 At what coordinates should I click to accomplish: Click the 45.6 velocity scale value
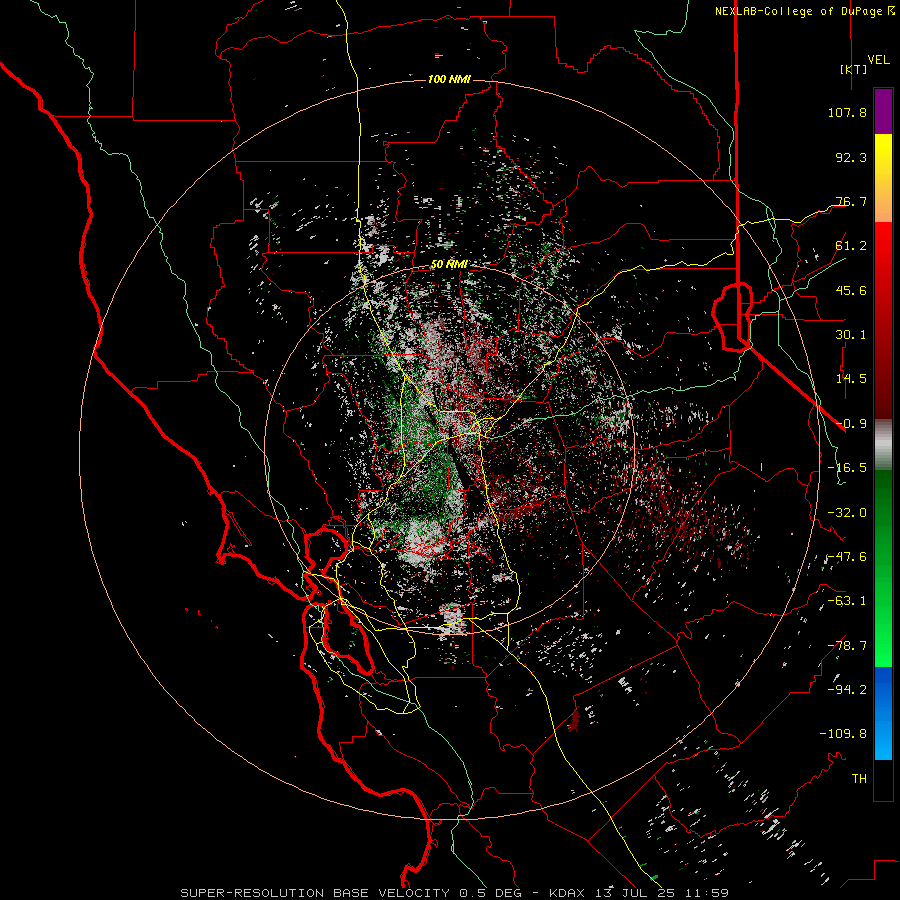pos(851,290)
